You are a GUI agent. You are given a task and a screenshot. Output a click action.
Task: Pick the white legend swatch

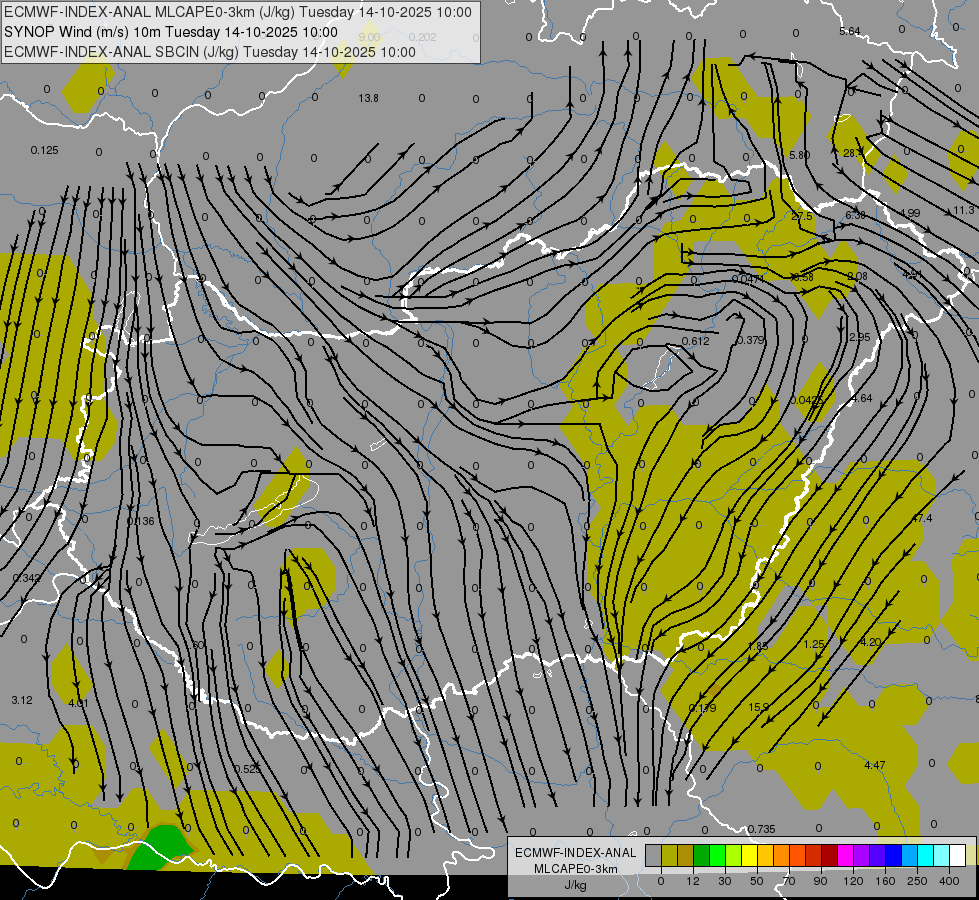click(957, 856)
